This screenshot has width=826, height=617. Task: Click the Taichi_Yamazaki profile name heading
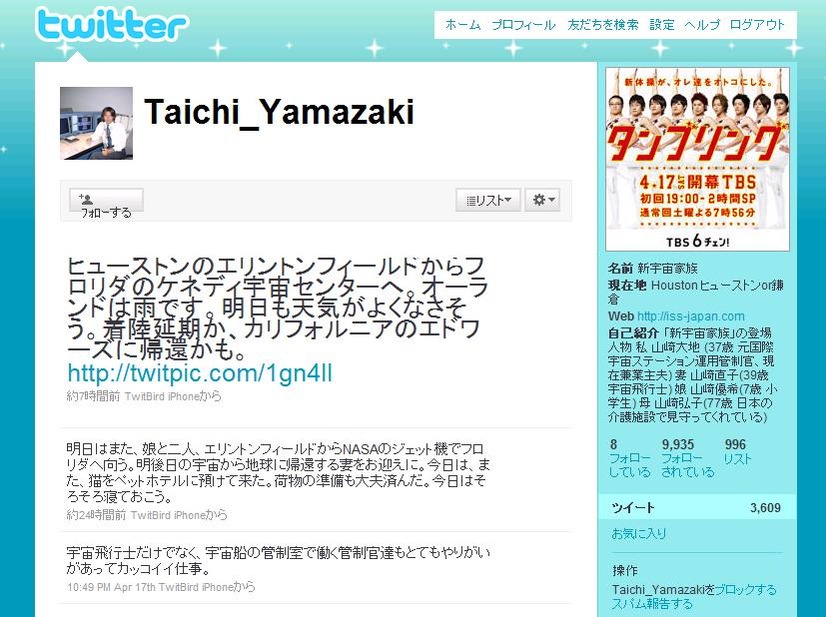279,112
